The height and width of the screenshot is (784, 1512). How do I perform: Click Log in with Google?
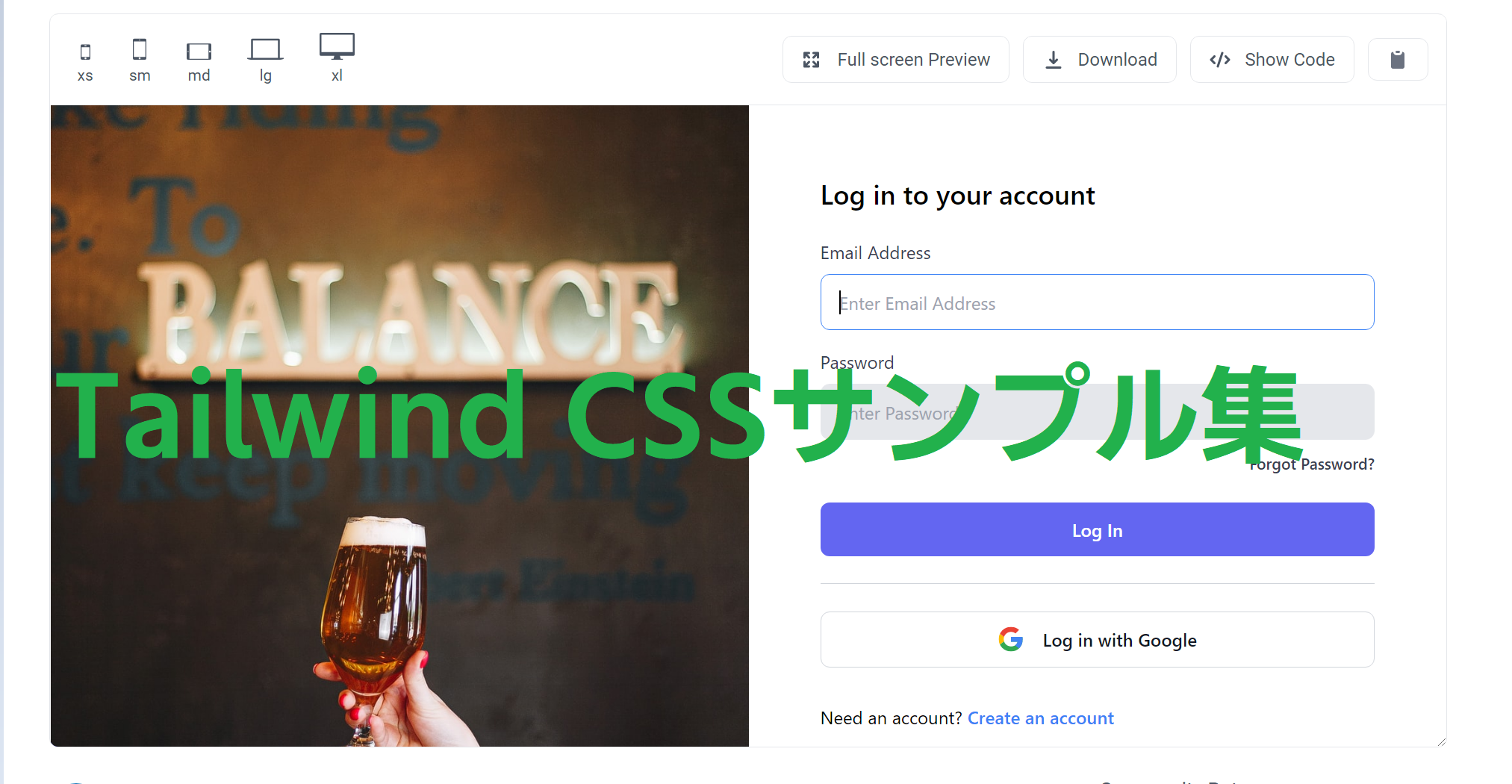[1097, 640]
